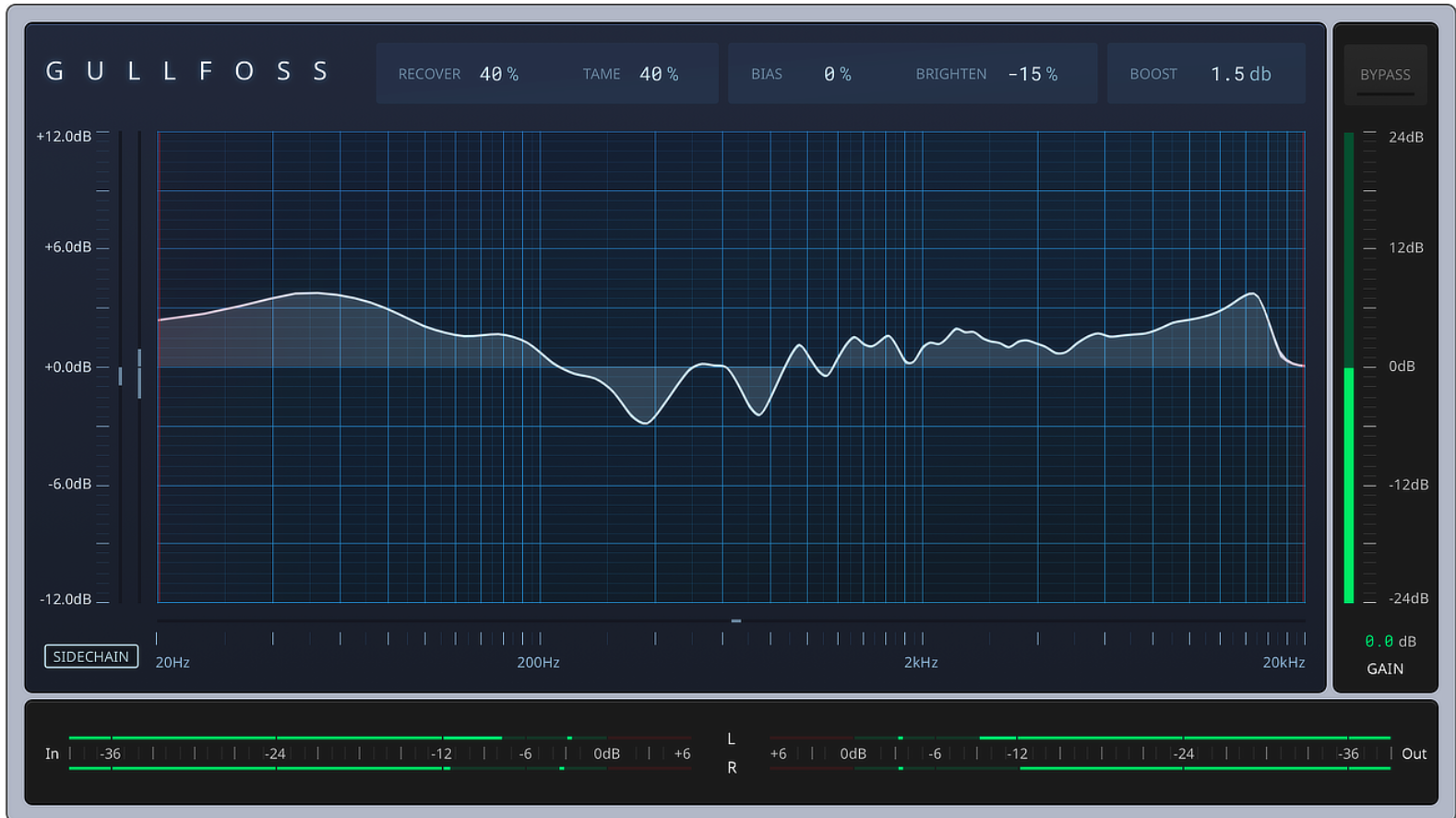Click the 20kHz frequency label
This screenshot has width=1456, height=818.
click(x=1283, y=662)
